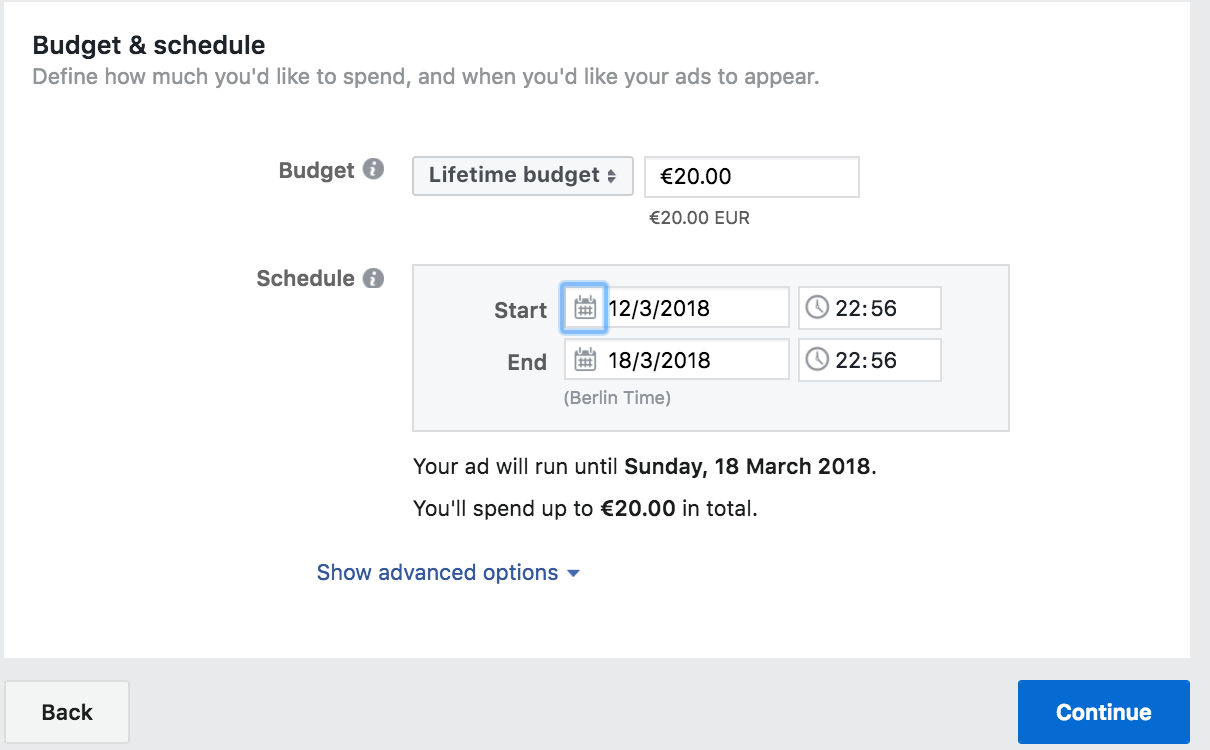Screen dimensions: 1210x750
Task: Click the Berlin Time timezone label
Action: [617, 398]
